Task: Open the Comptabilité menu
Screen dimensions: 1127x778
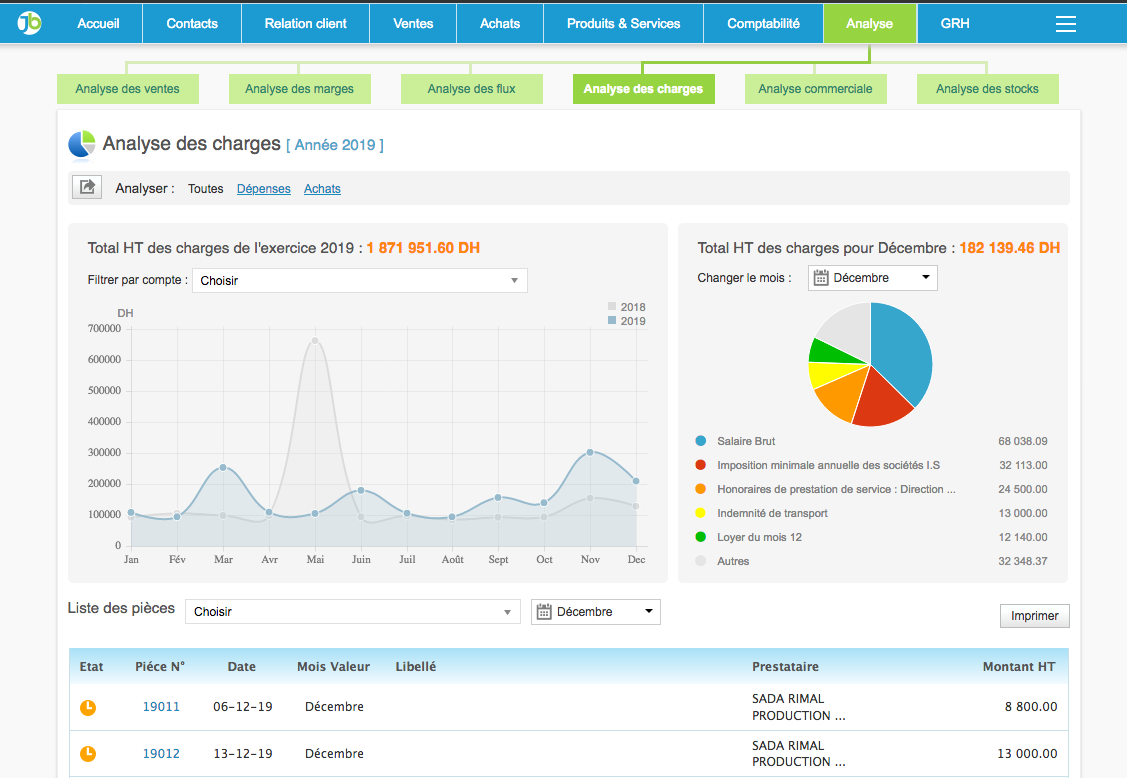Action: pyautogui.click(x=763, y=23)
